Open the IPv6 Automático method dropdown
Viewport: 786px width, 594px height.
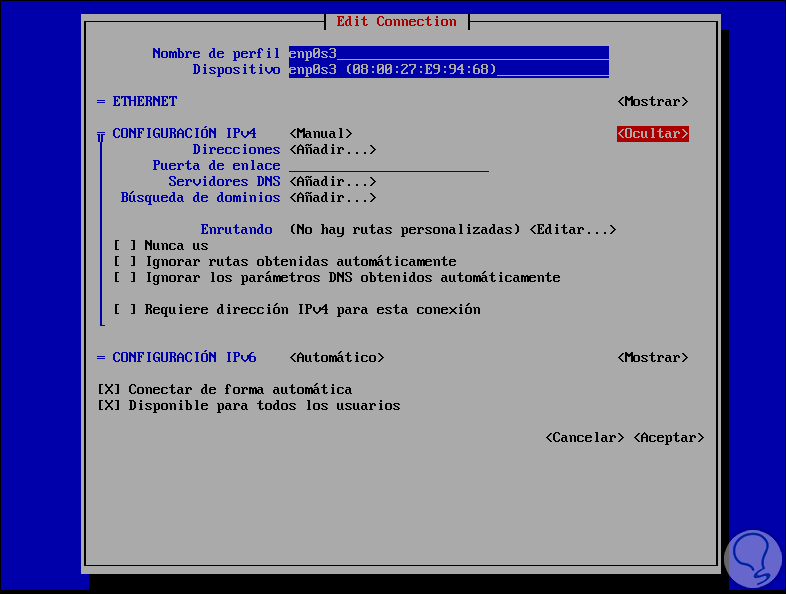pyautogui.click(x=337, y=357)
